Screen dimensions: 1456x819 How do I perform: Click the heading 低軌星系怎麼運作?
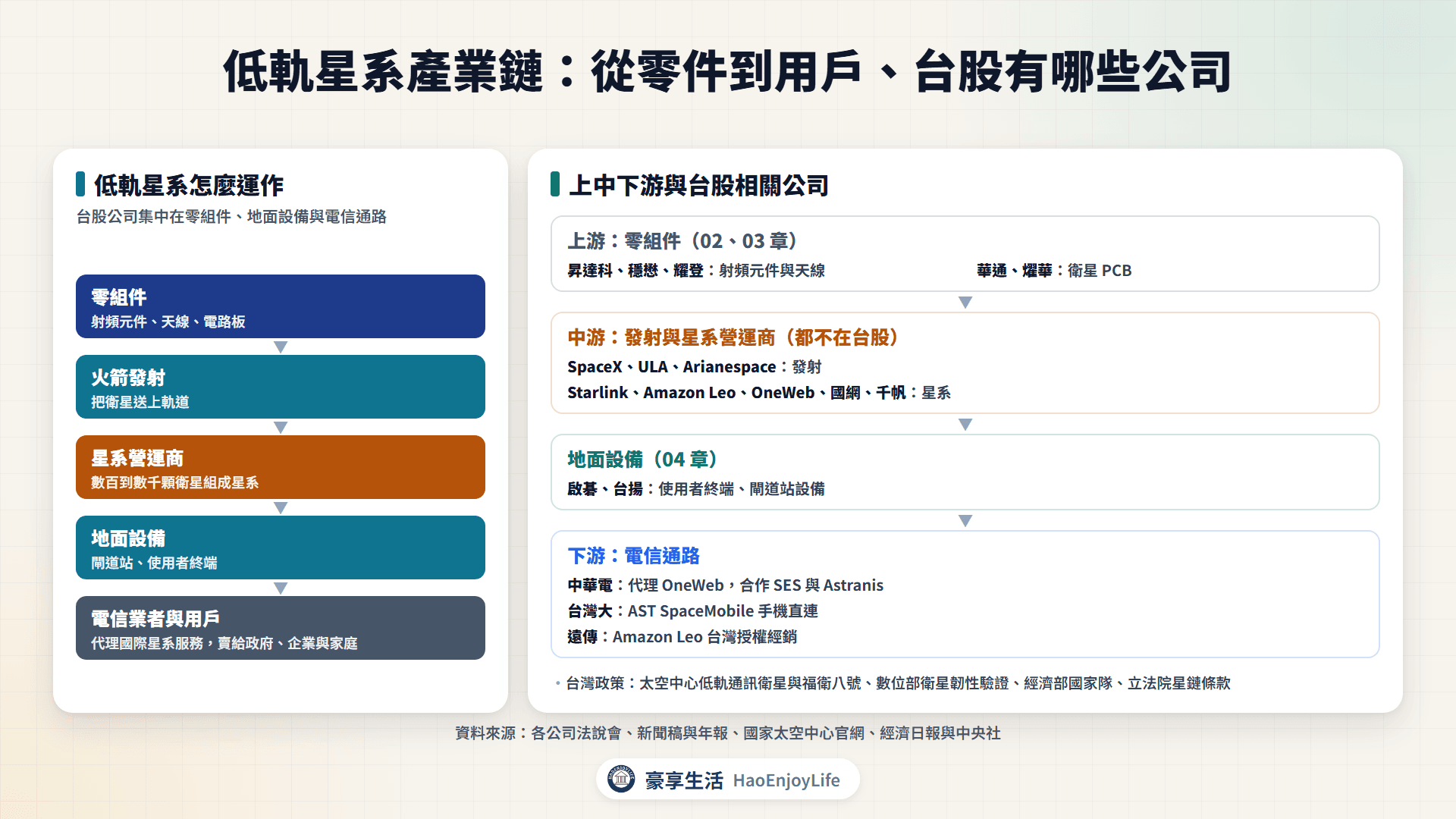point(189,185)
